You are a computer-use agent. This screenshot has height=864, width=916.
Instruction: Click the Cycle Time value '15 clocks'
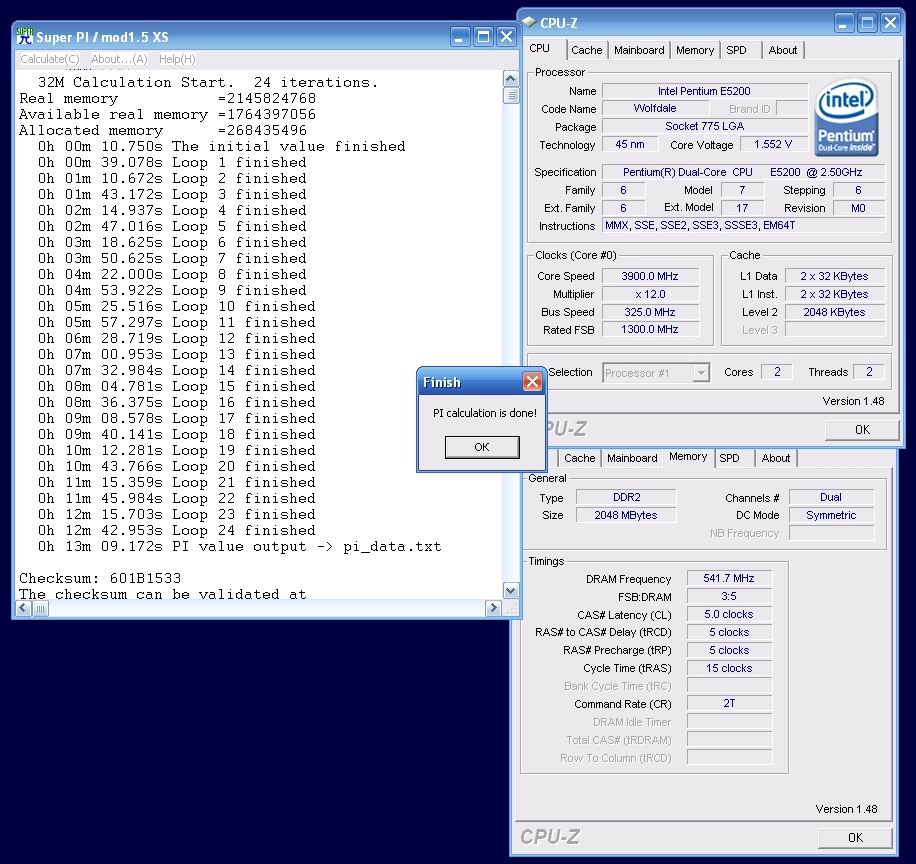(729, 668)
